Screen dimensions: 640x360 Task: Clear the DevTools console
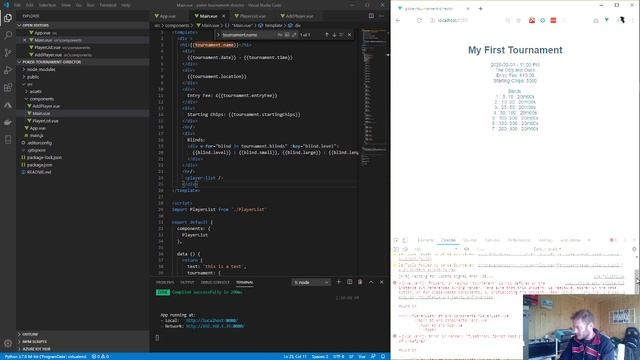(x=405, y=249)
